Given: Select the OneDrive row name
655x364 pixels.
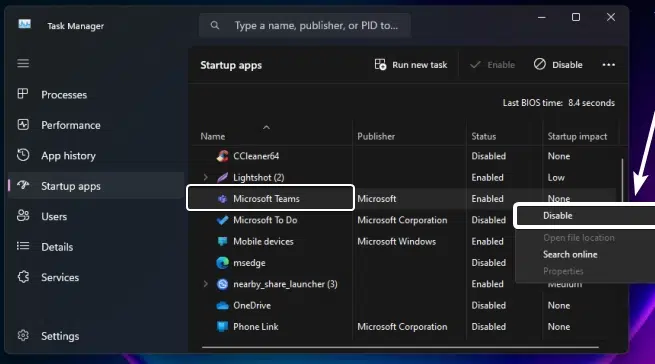Looking at the screenshot, I should tap(252, 305).
